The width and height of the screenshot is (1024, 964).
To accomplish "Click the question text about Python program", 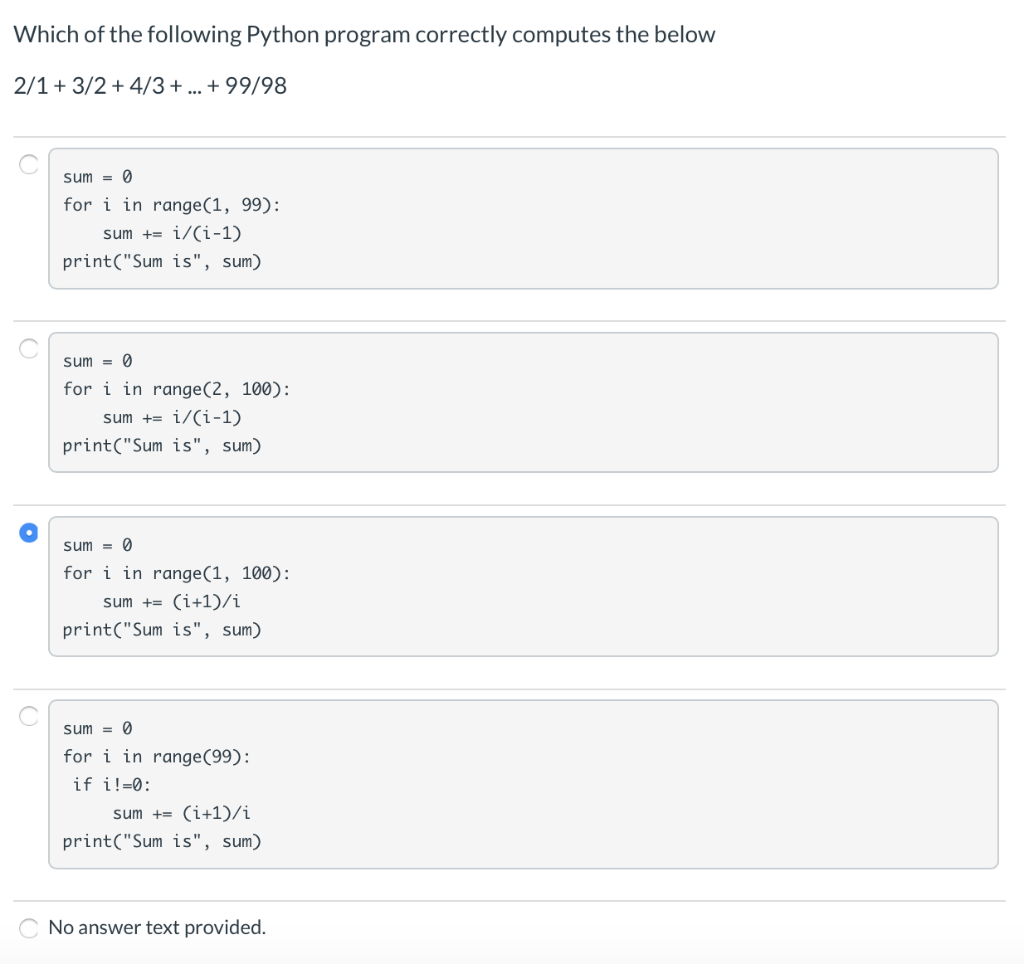I will 364,35.
